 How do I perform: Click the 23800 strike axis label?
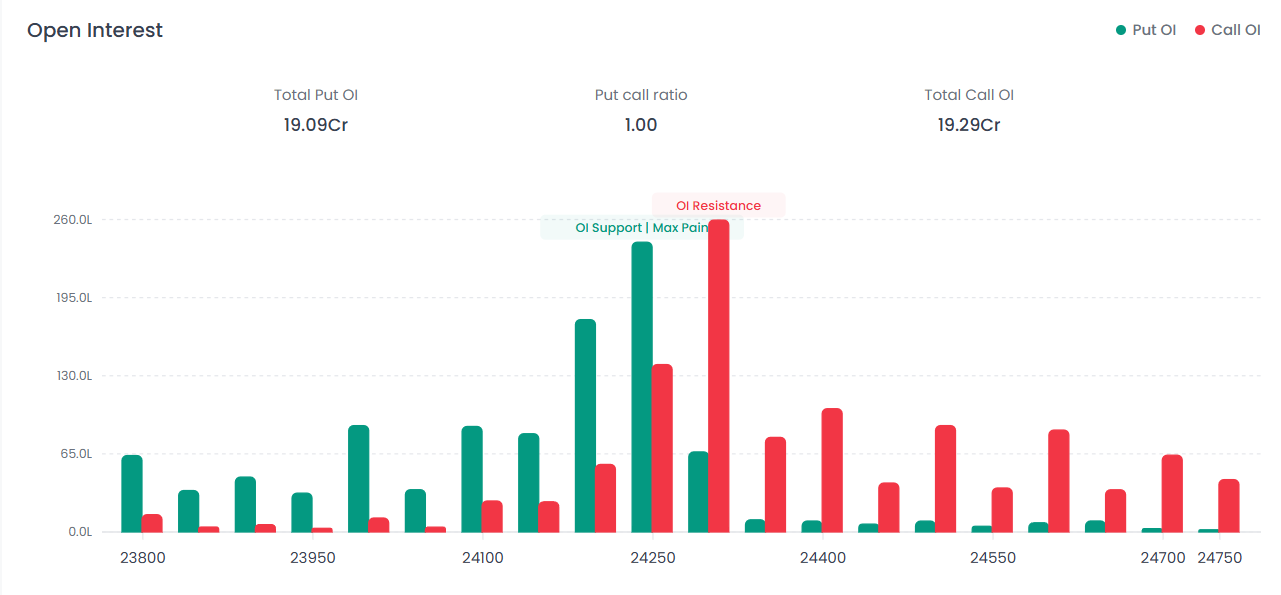142,558
